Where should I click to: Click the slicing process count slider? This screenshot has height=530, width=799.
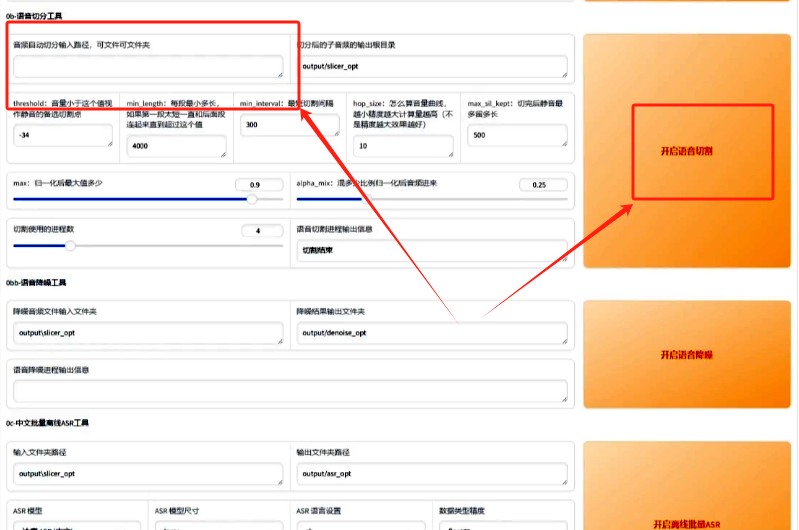[148, 245]
